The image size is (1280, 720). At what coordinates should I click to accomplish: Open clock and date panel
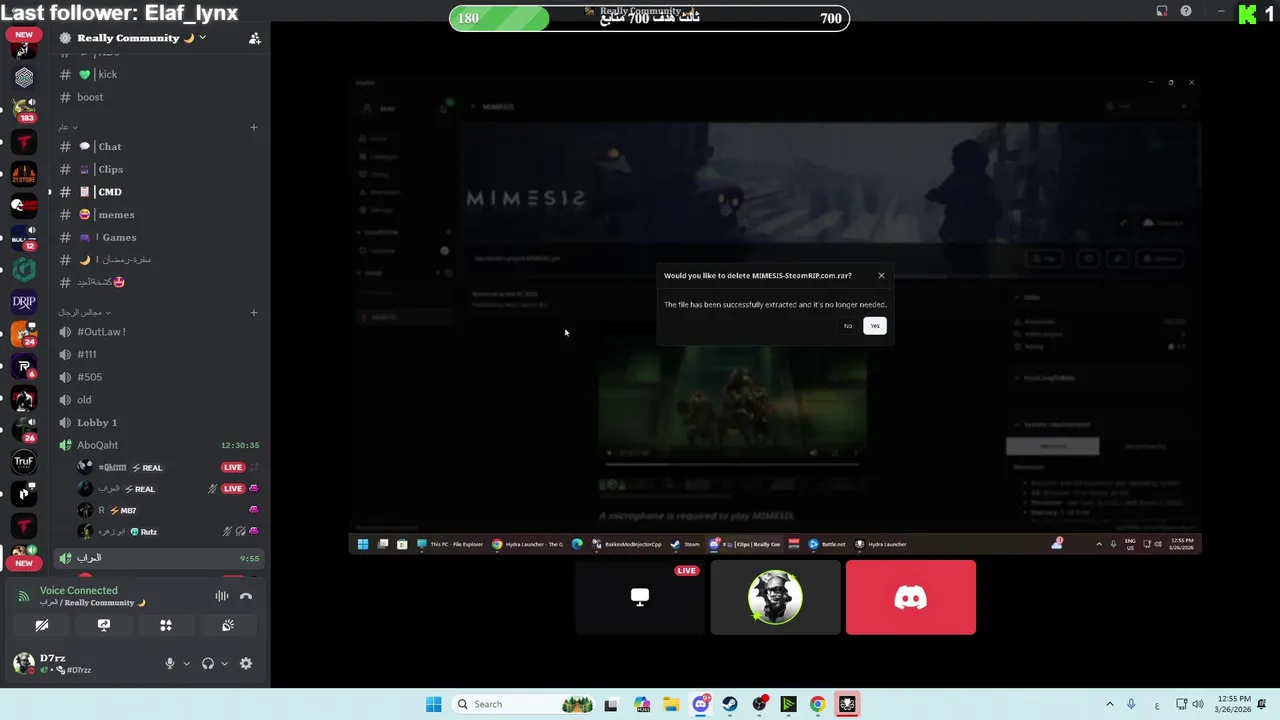click(1234, 704)
